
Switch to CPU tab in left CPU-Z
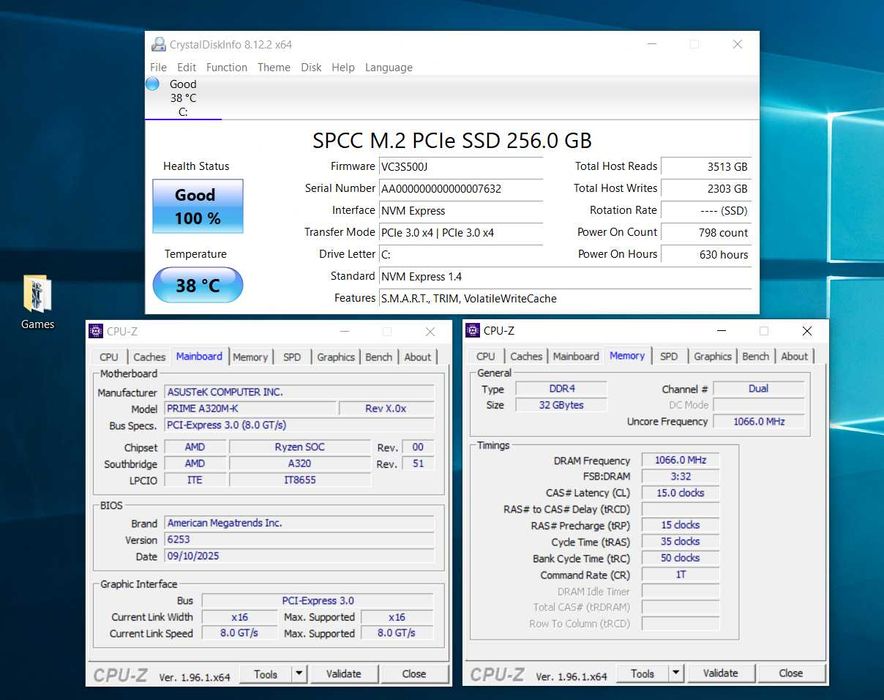click(x=109, y=357)
